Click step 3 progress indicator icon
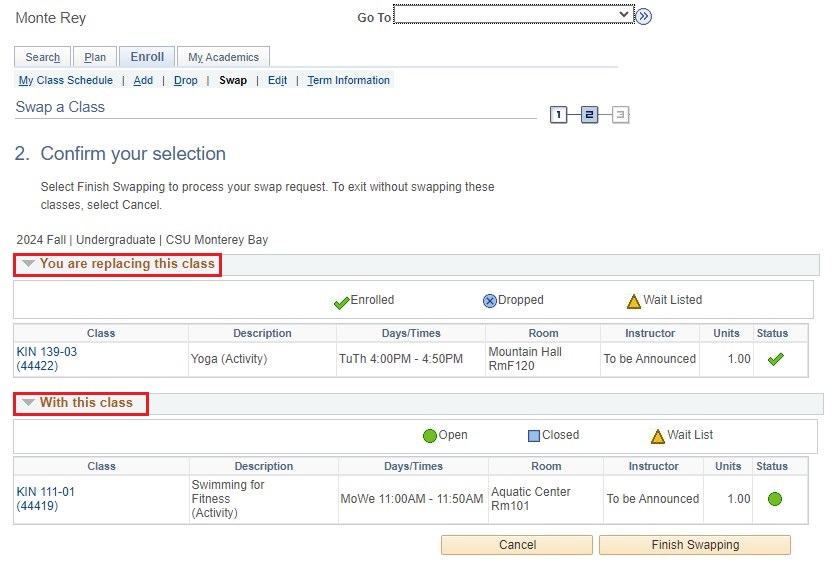Screen dimensions: 833x571 620,115
